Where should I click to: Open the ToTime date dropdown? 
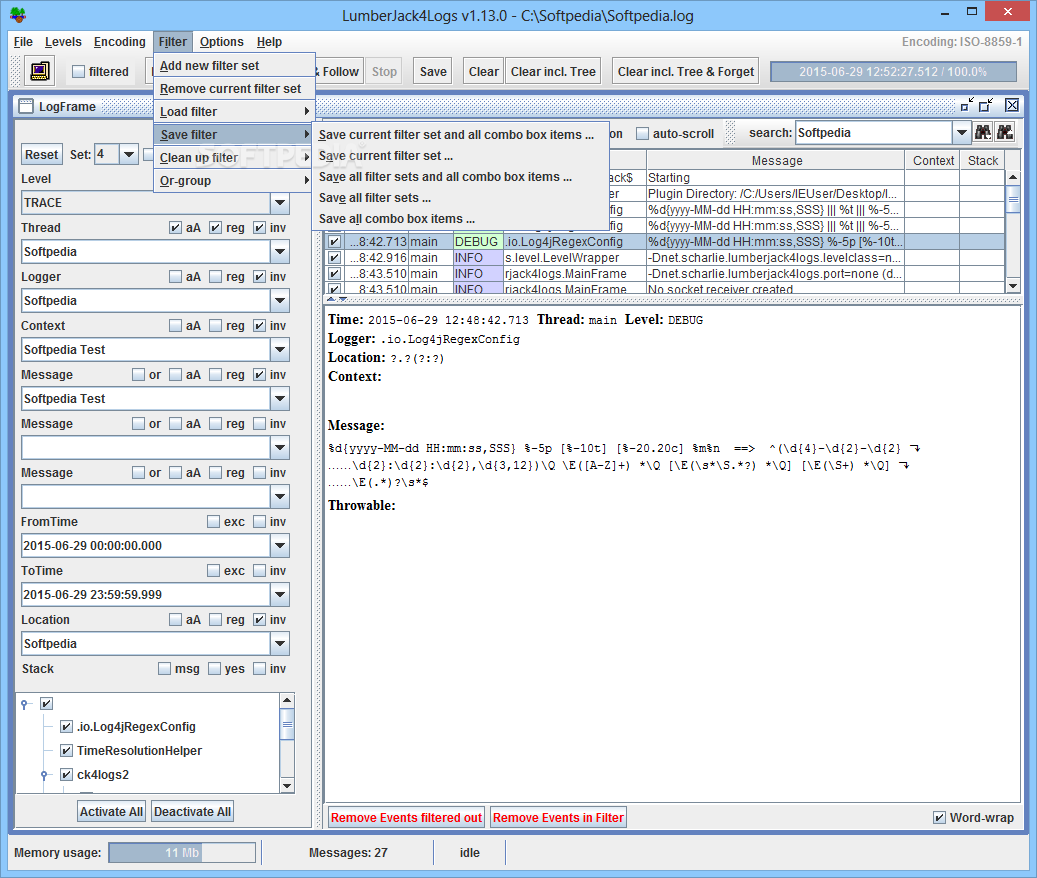(x=280, y=594)
